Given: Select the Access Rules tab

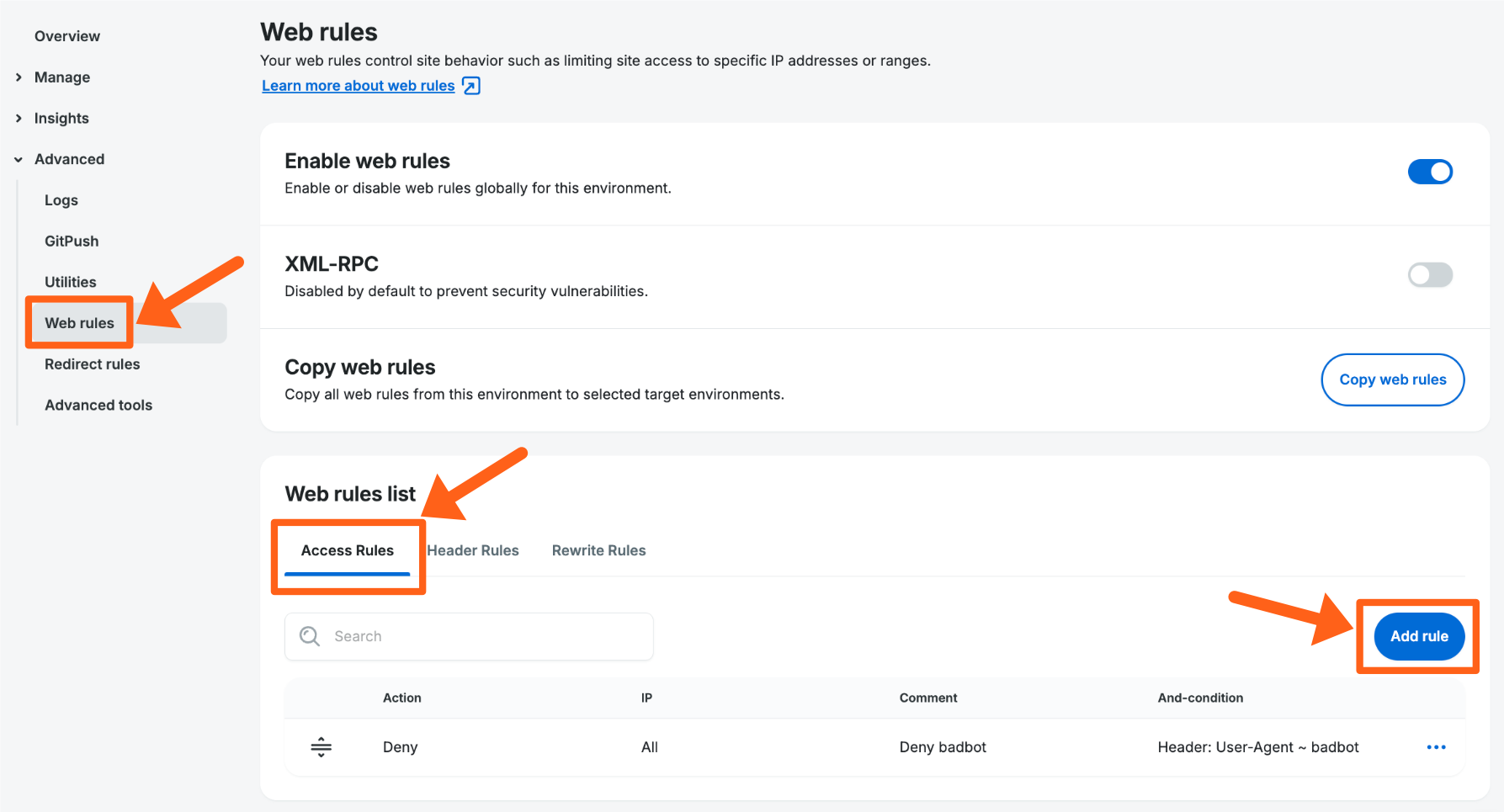Looking at the screenshot, I should point(347,550).
